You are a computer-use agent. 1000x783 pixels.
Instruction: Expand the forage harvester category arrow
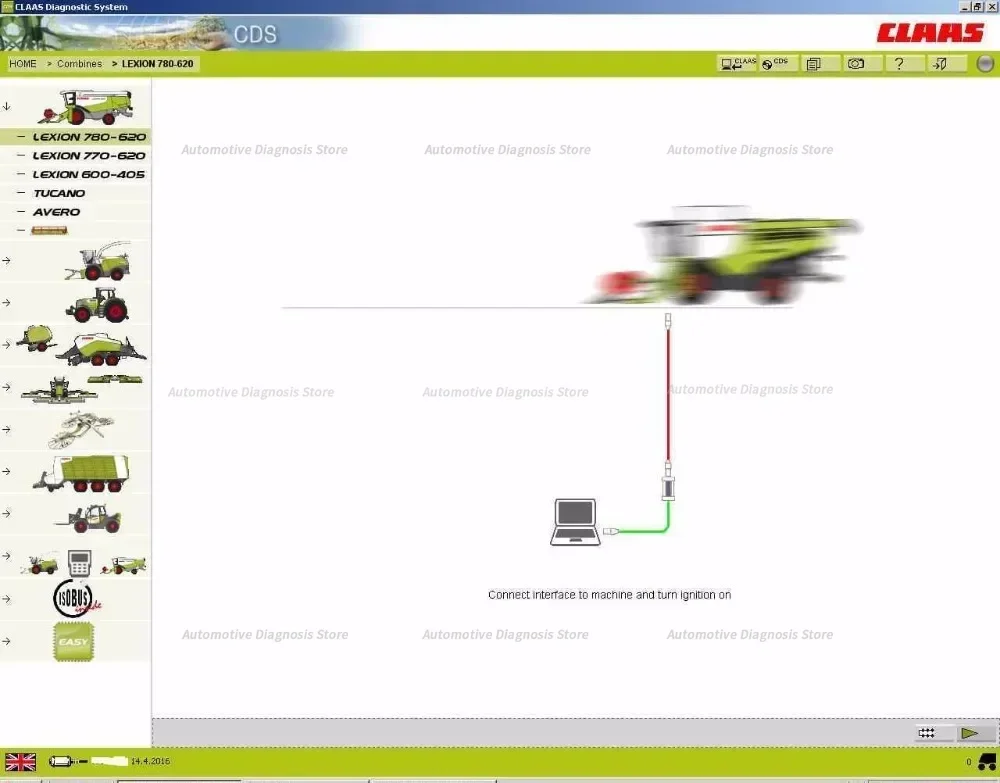click(6, 261)
